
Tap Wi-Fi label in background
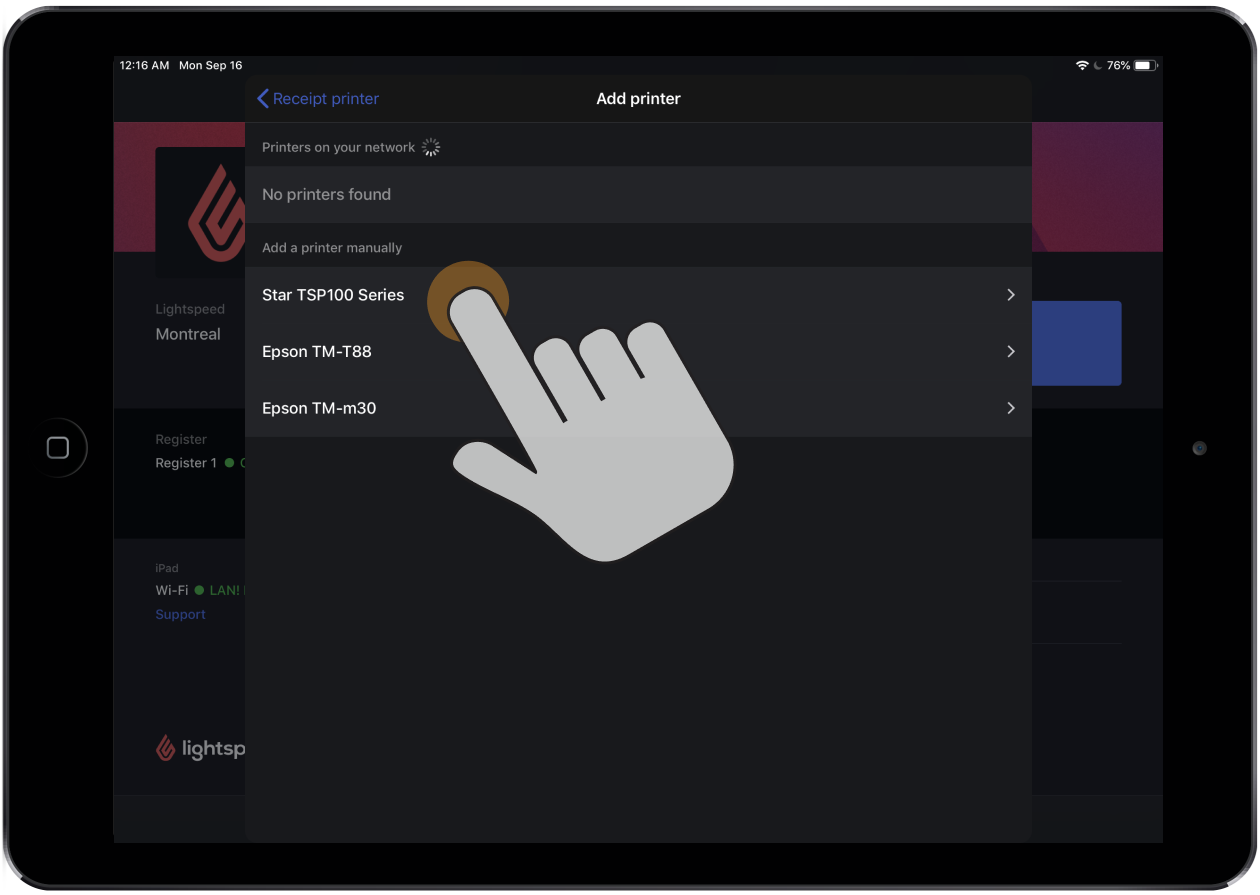172,590
